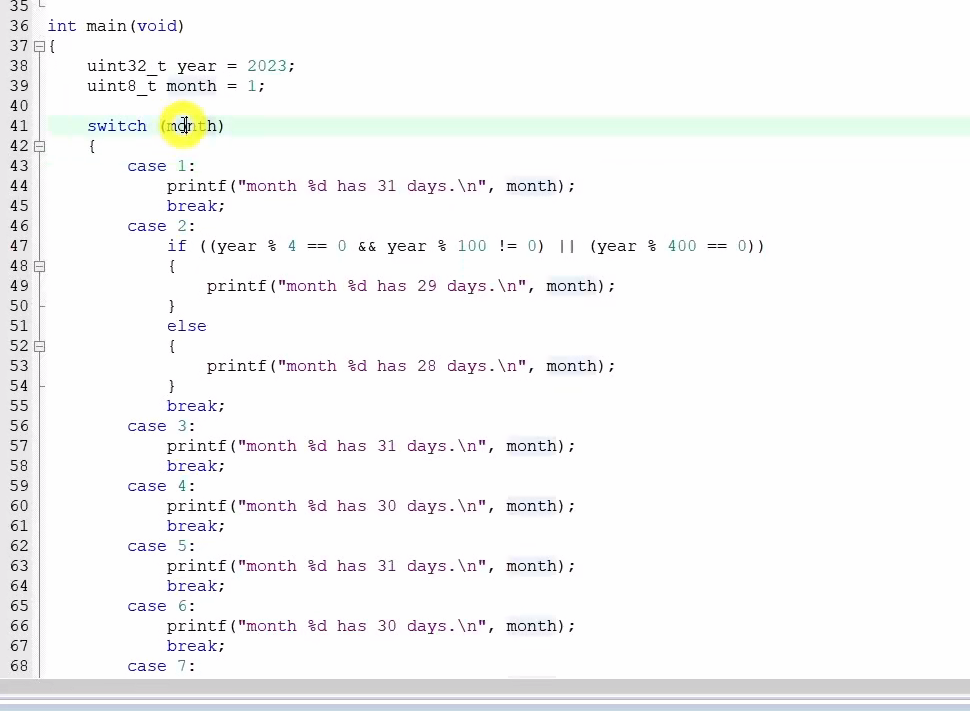Click 'break;' on line 45
Image resolution: width=970 pixels, height=711 pixels.
click(x=196, y=206)
